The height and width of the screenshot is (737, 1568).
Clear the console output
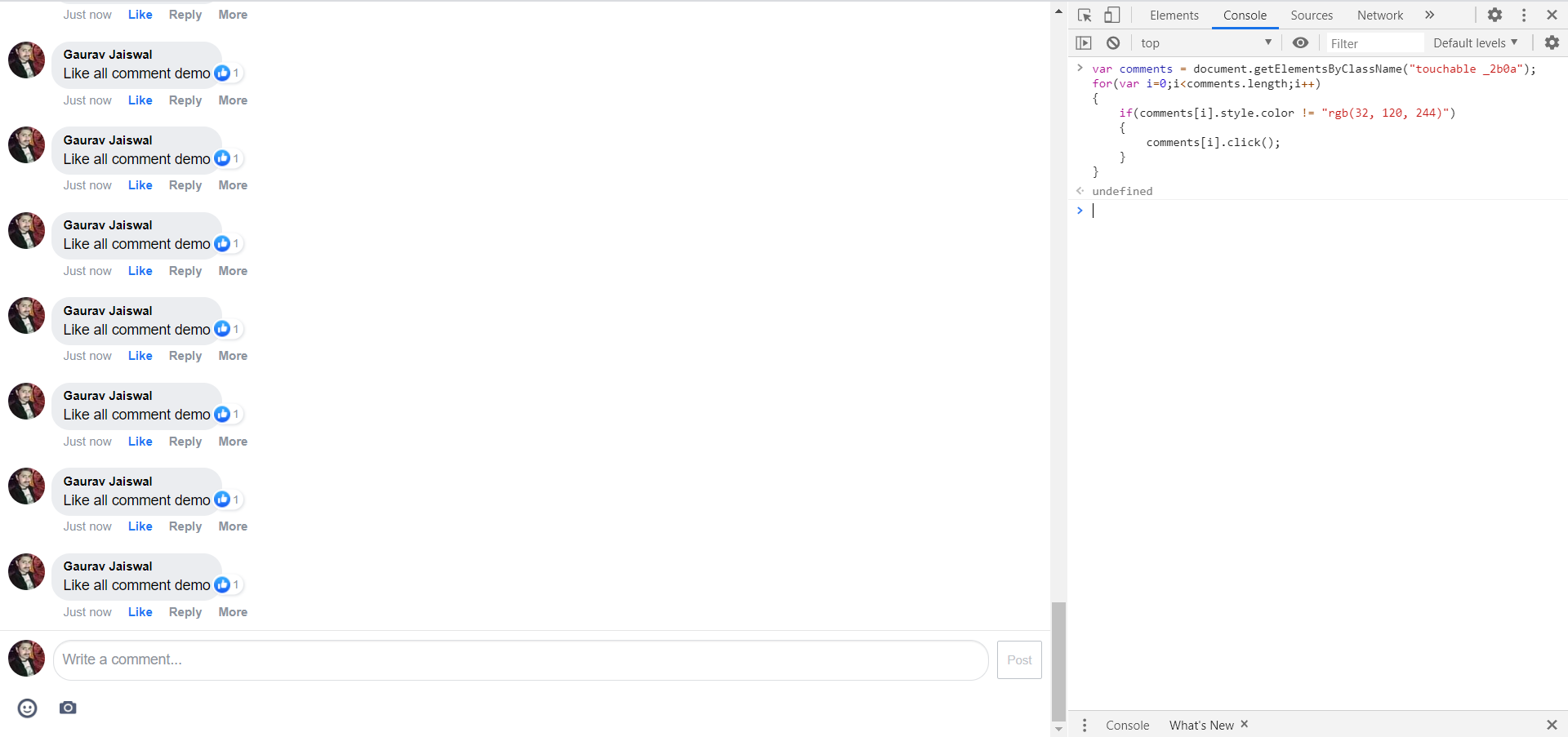tap(1113, 43)
